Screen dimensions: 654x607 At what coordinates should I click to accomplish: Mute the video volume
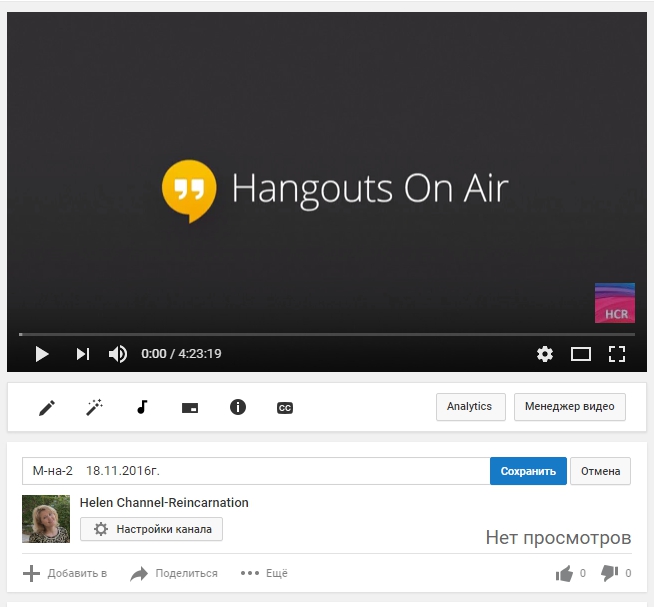pos(118,354)
